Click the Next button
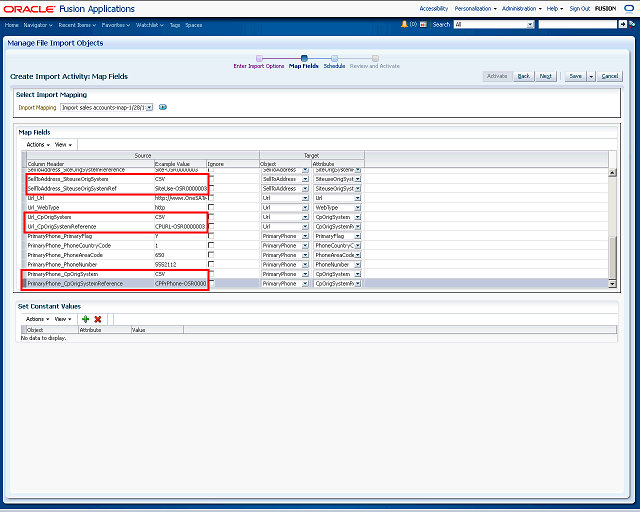Viewport: 640px width, 512px height. 546,76
